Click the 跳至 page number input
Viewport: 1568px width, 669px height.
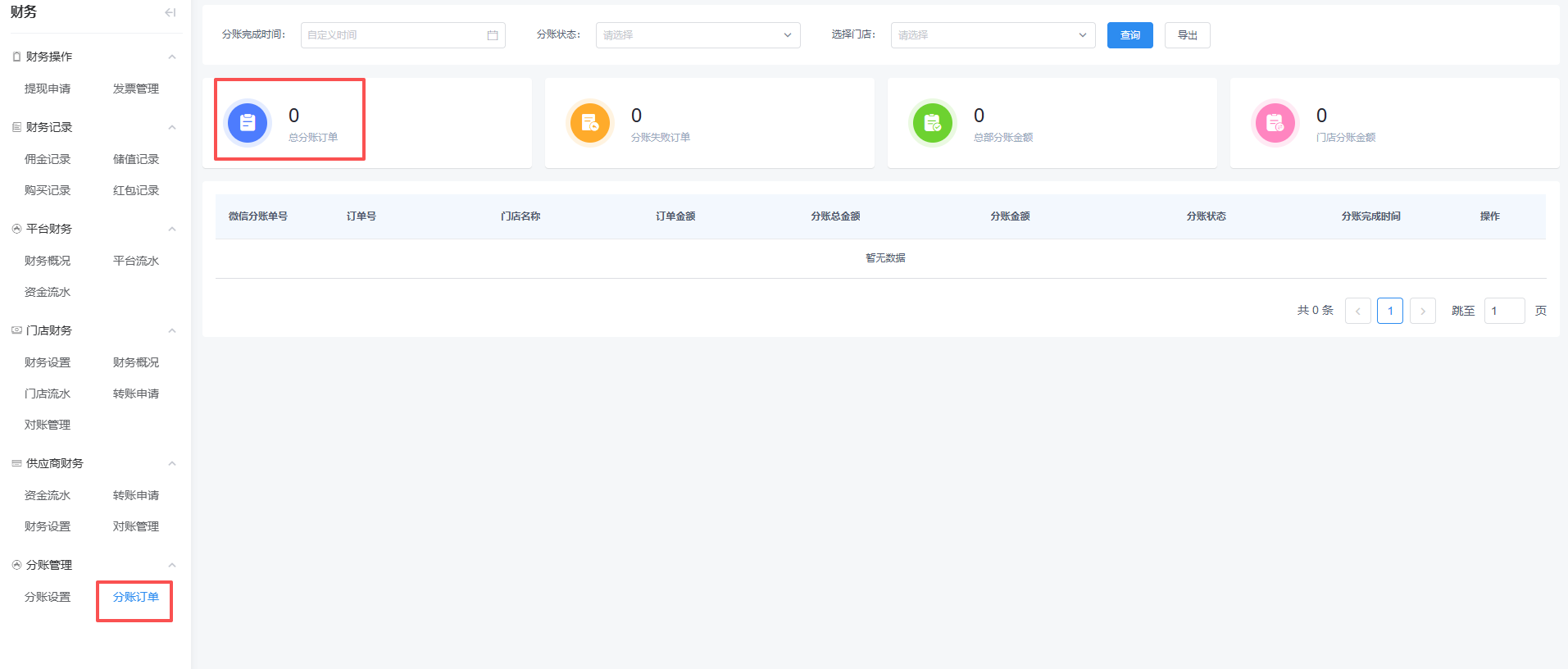pos(1505,311)
